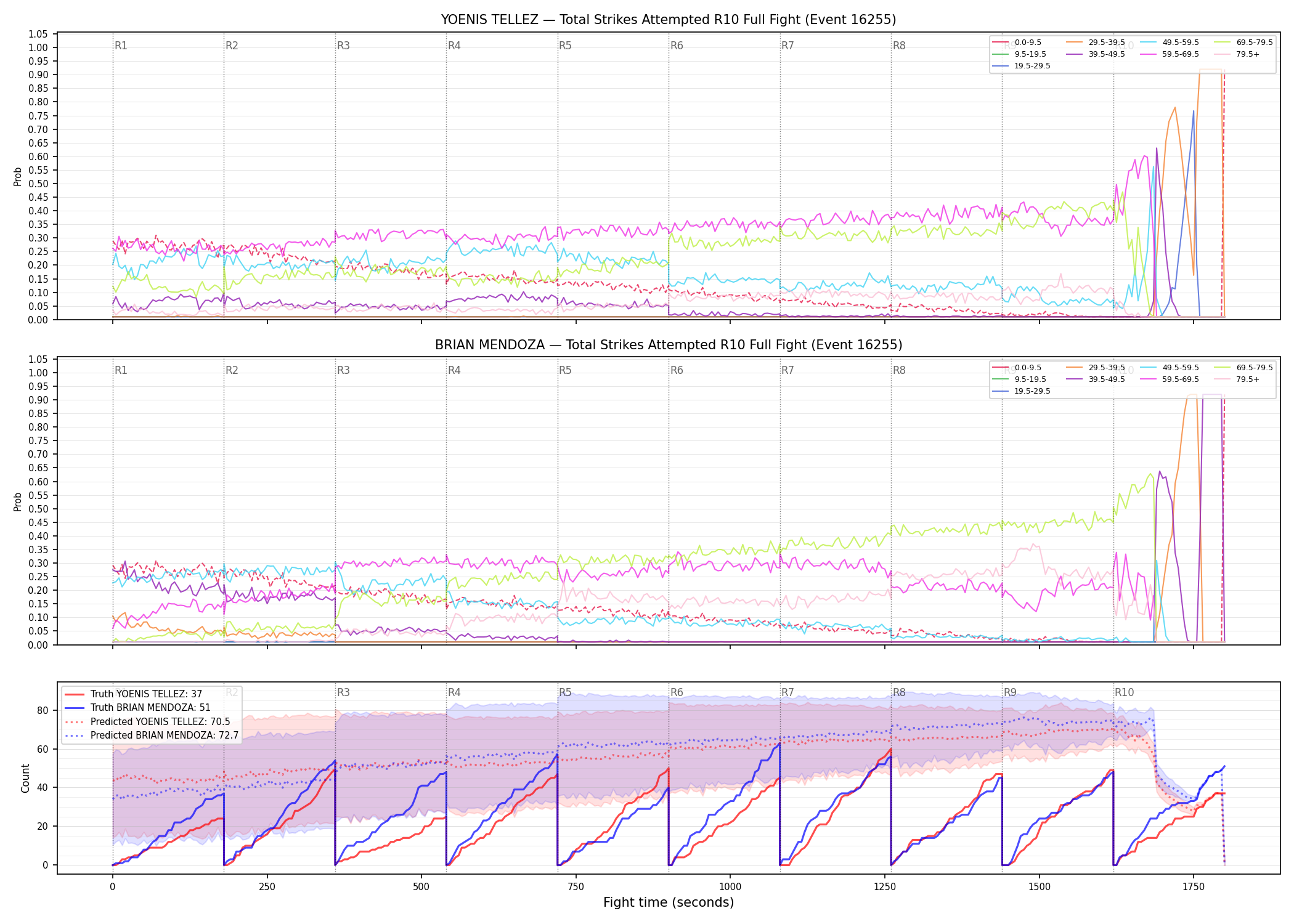
Task: Click the 750 tick on the time axis
Action: click(576, 887)
